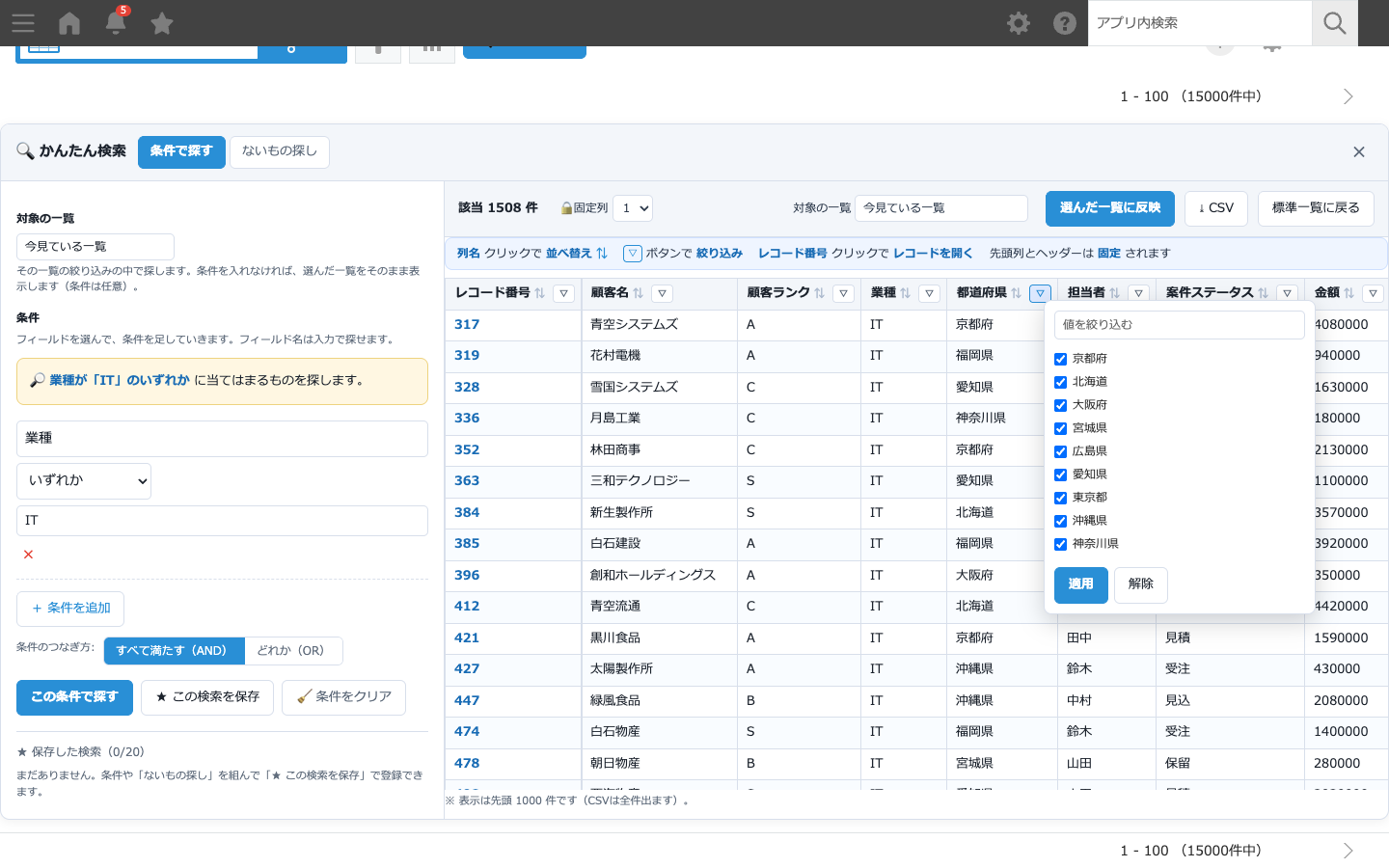The height and width of the screenshot is (868, 1389).
Task: Click the 業種 field name input
Action: (222, 439)
